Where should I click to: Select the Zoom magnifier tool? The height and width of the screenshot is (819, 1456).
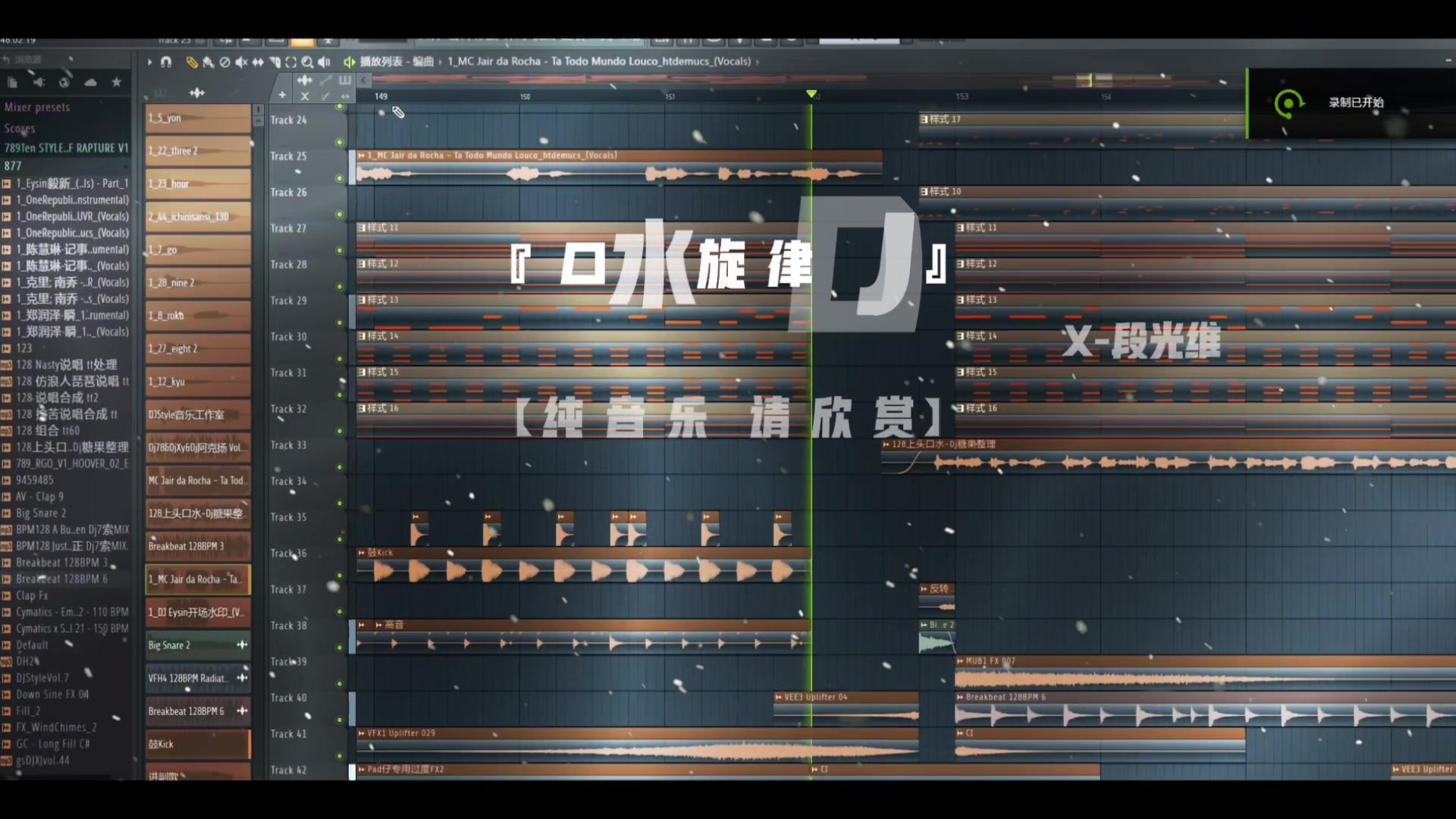[x=307, y=62]
